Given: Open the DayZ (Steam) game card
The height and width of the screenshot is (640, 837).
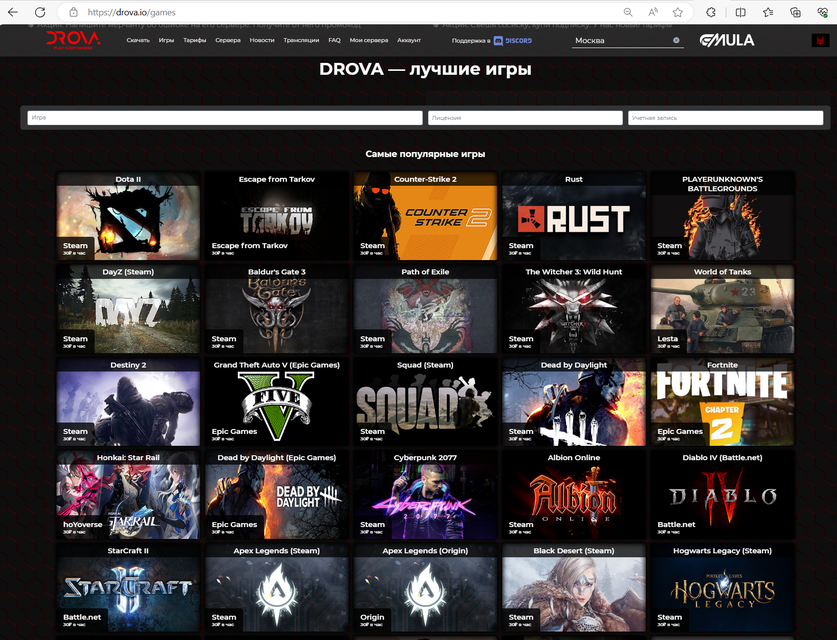Looking at the screenshot, I should 128,309.
